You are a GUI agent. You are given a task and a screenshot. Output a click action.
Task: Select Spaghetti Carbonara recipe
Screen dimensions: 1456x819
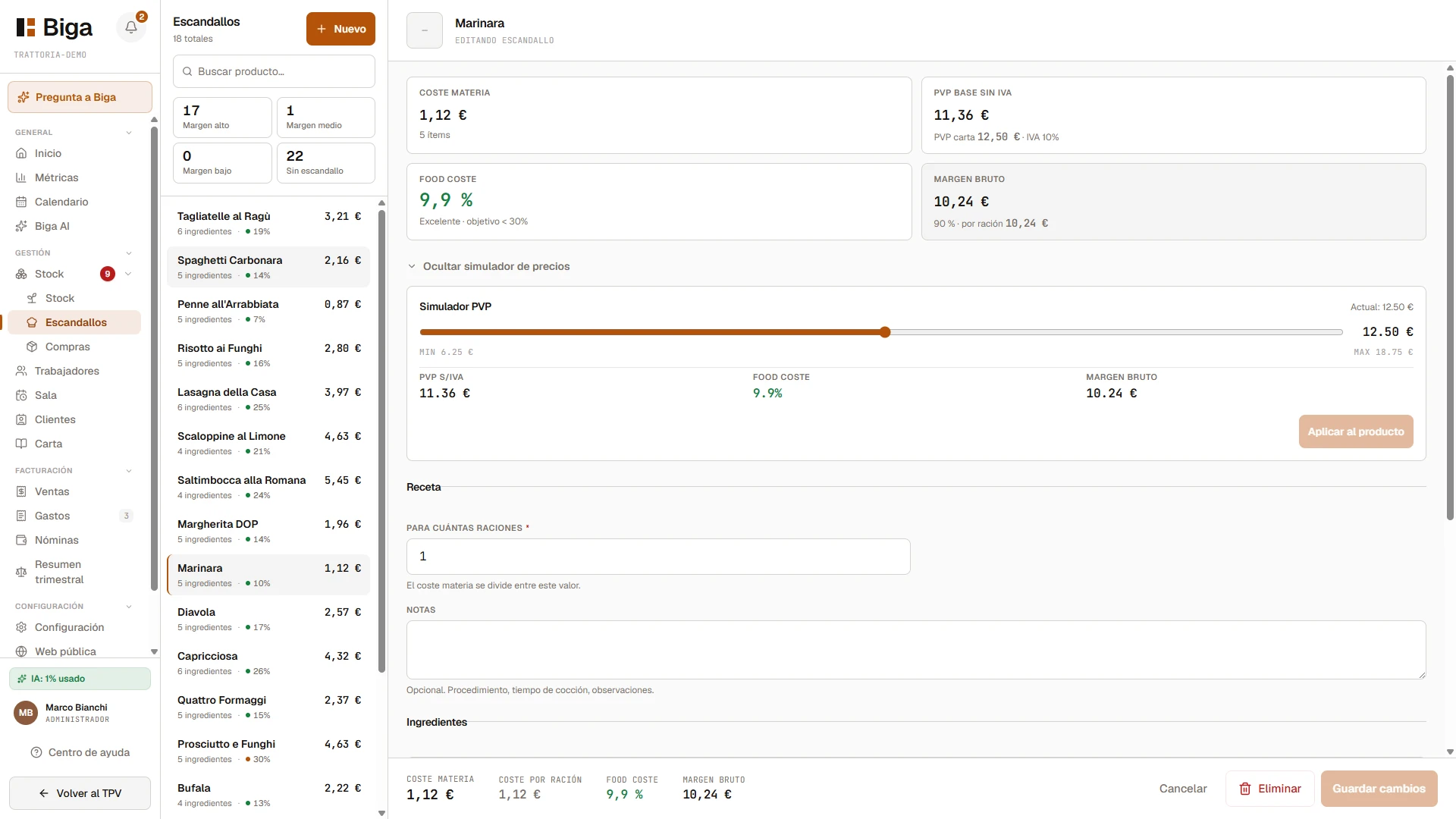(268, 267)
